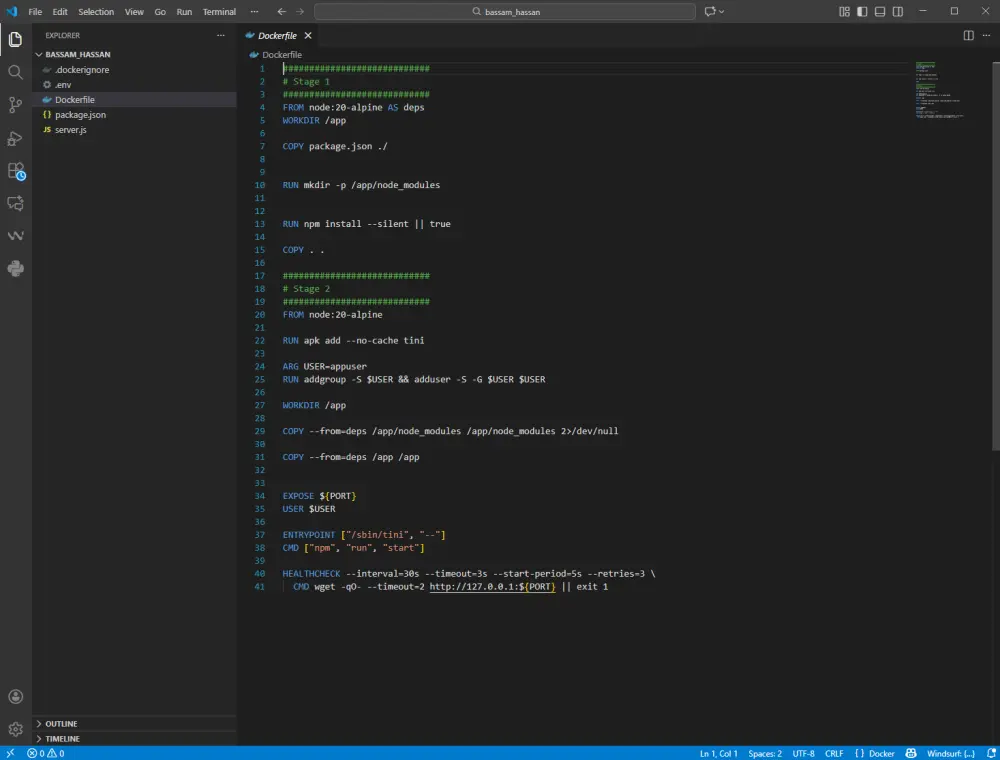The height and width of the screenshot is (760, 1000).
Task: Close the Dockerfile editor tab
Action: click(308, 35)
